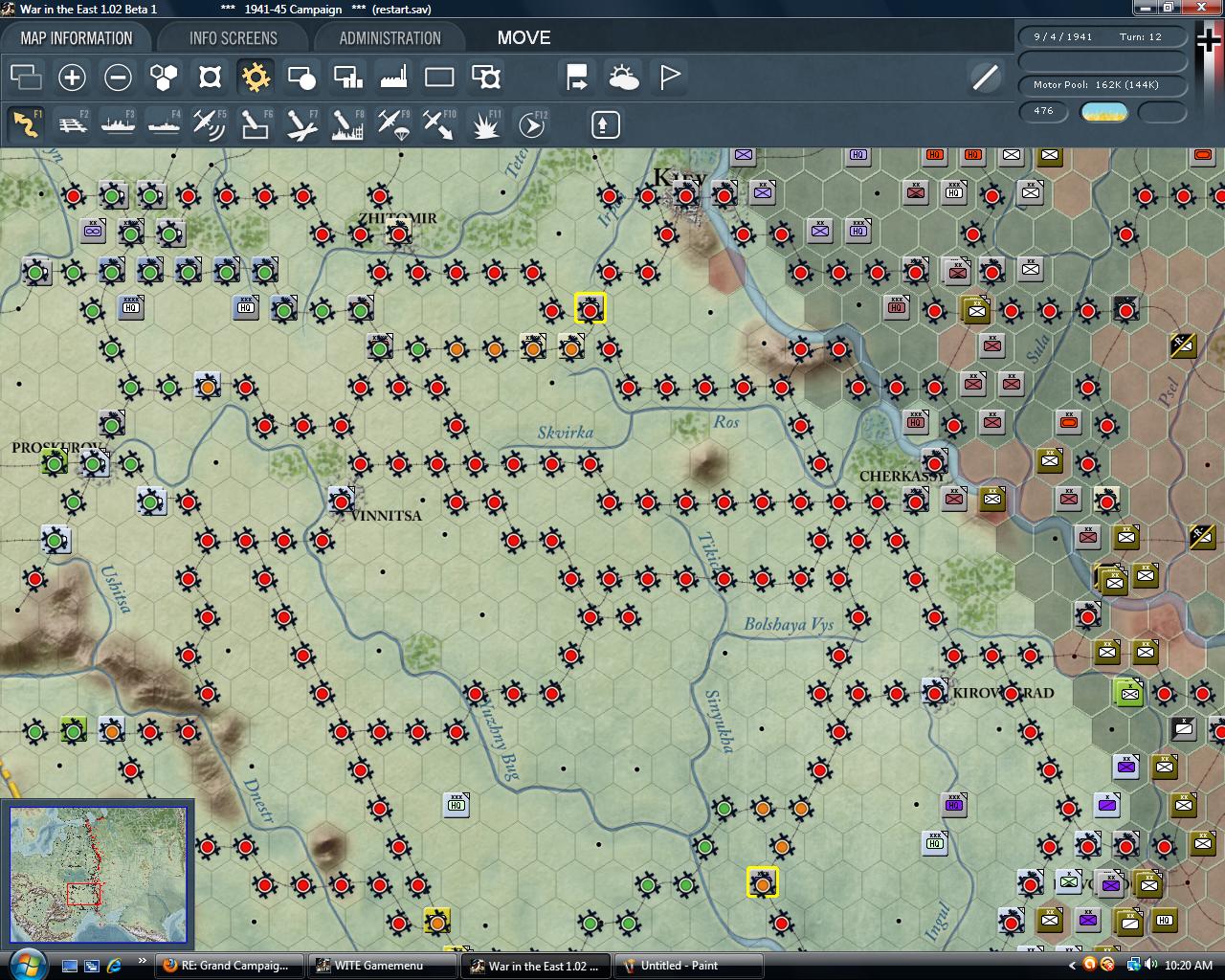Toggle the rectangle-with-circle icon
This screenshot has width=1225, height=980.
[301, 77]
